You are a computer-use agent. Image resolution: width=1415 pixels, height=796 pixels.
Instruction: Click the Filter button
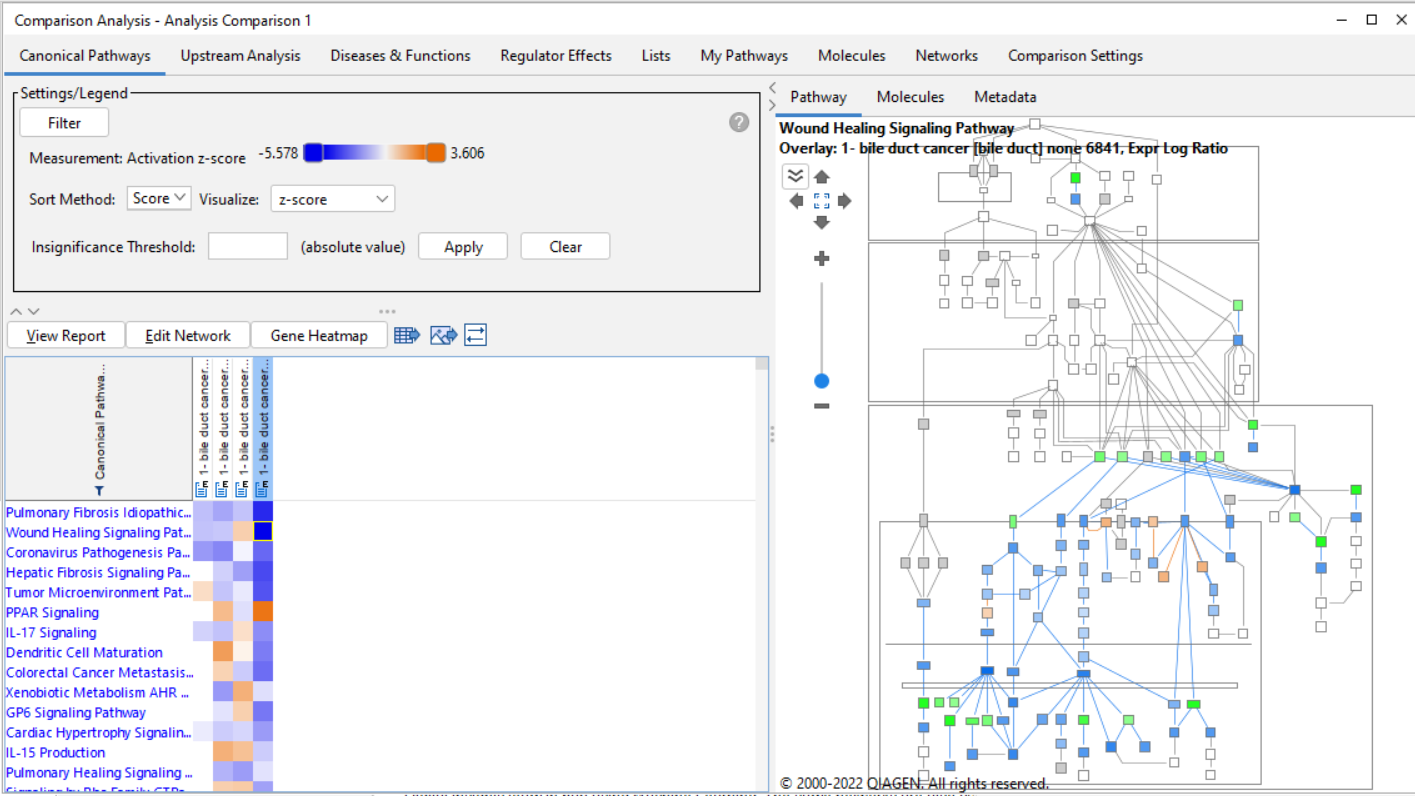[x=64, y=123]
